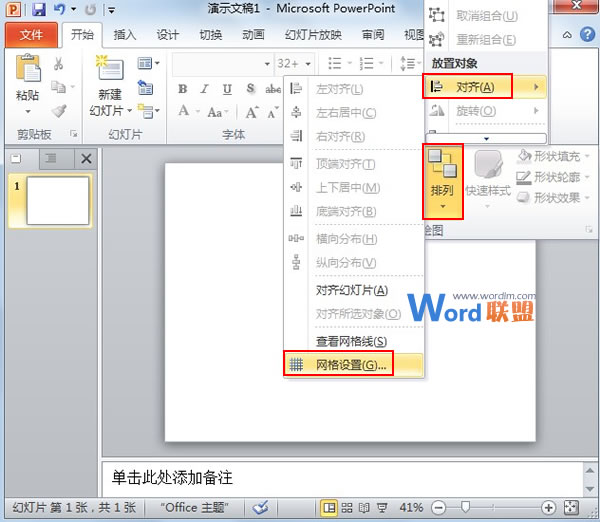Expand the Customize Quick Access Toolbar arrow
The image size is (600, 522).
[x=111, y=10]
